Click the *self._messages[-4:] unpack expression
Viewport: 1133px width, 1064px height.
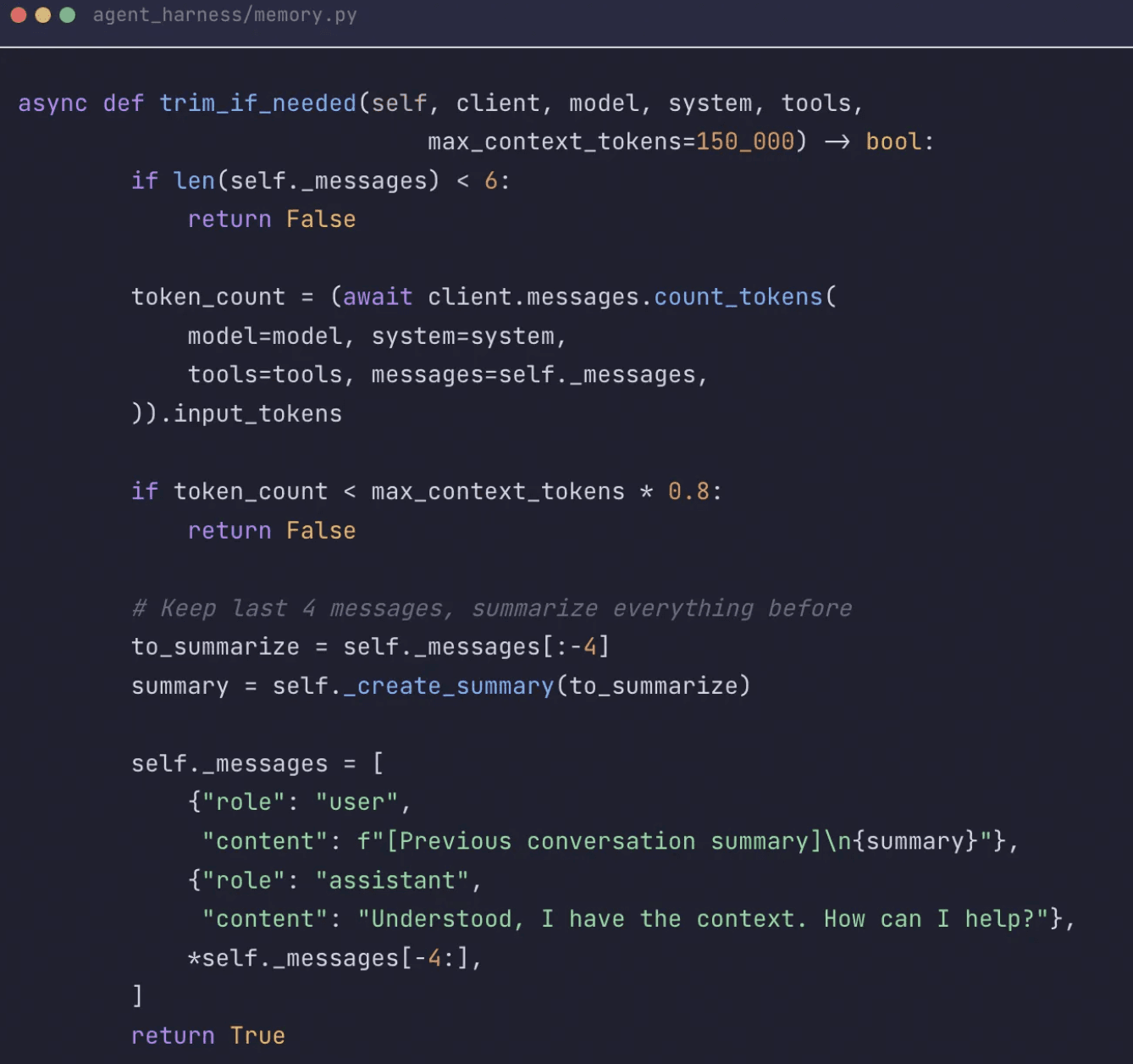click(328, 958)
